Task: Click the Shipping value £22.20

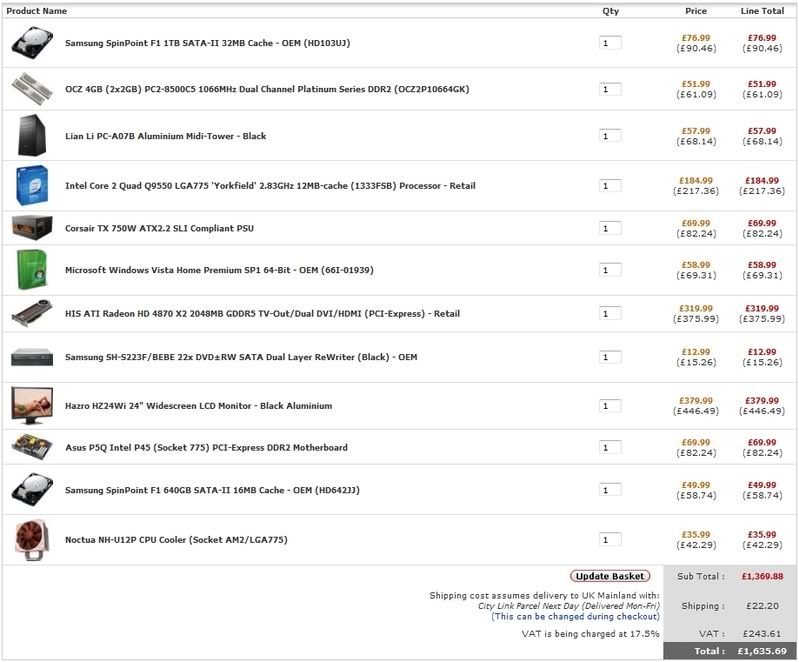Action: coord(762,606)
